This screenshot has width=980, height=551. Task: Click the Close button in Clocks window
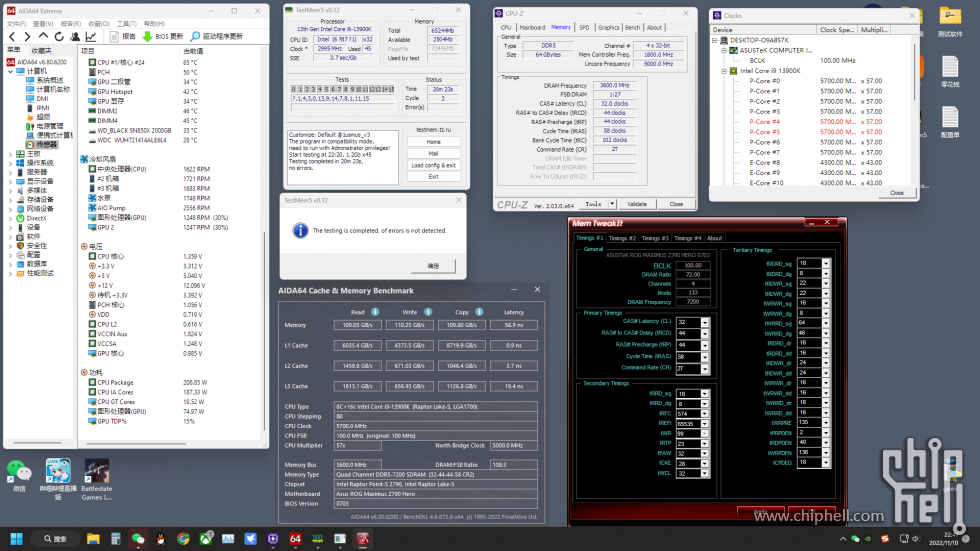coord(897,193)
